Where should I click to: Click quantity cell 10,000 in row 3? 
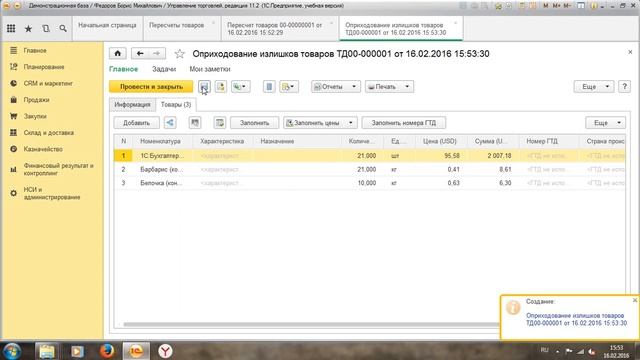click(362, 183)
